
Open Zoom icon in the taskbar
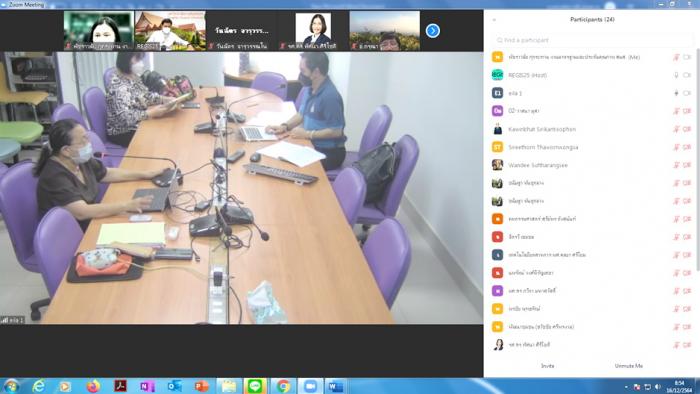pyautogui.click(x=310, y=386)
